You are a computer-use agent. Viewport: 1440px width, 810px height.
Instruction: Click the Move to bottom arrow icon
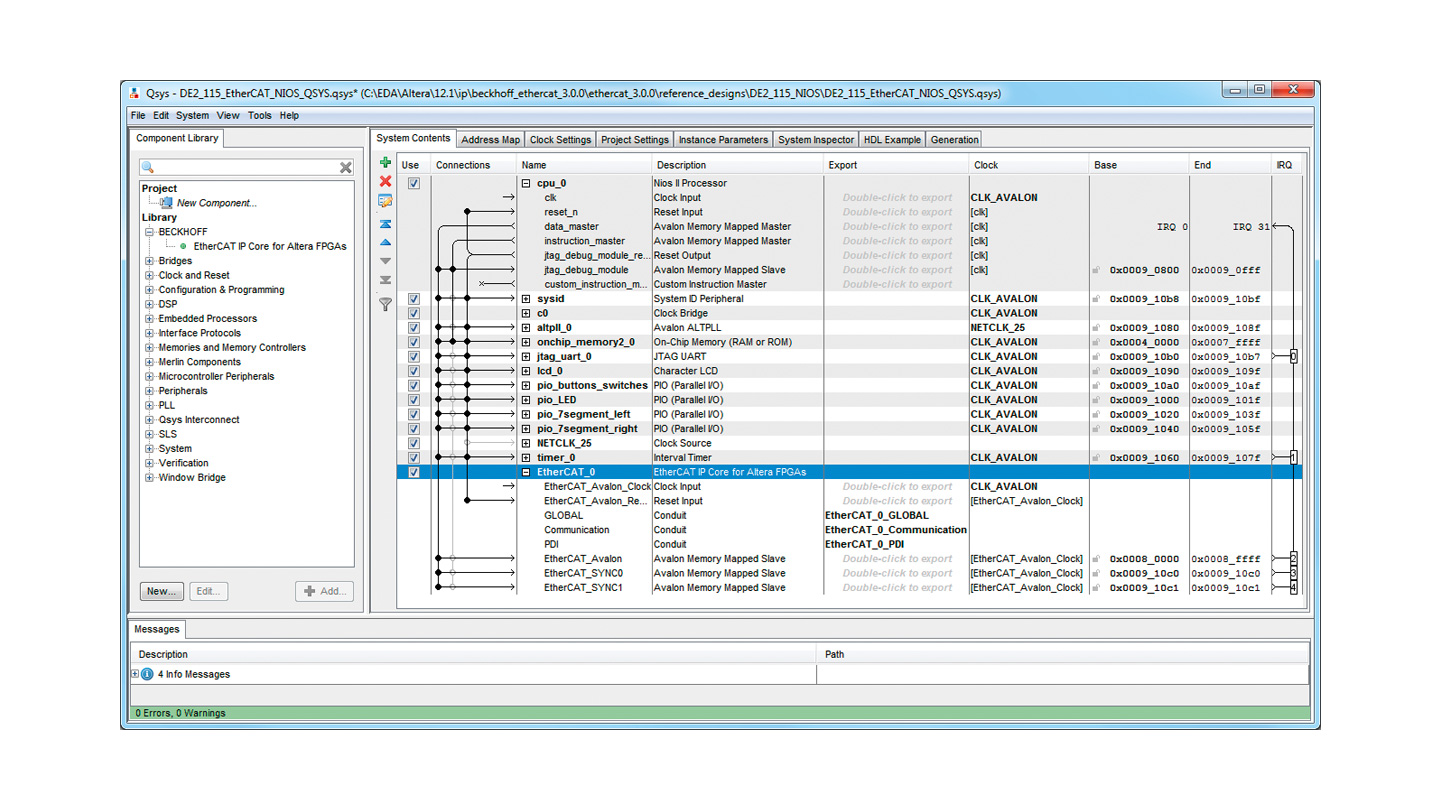[385, 280]
